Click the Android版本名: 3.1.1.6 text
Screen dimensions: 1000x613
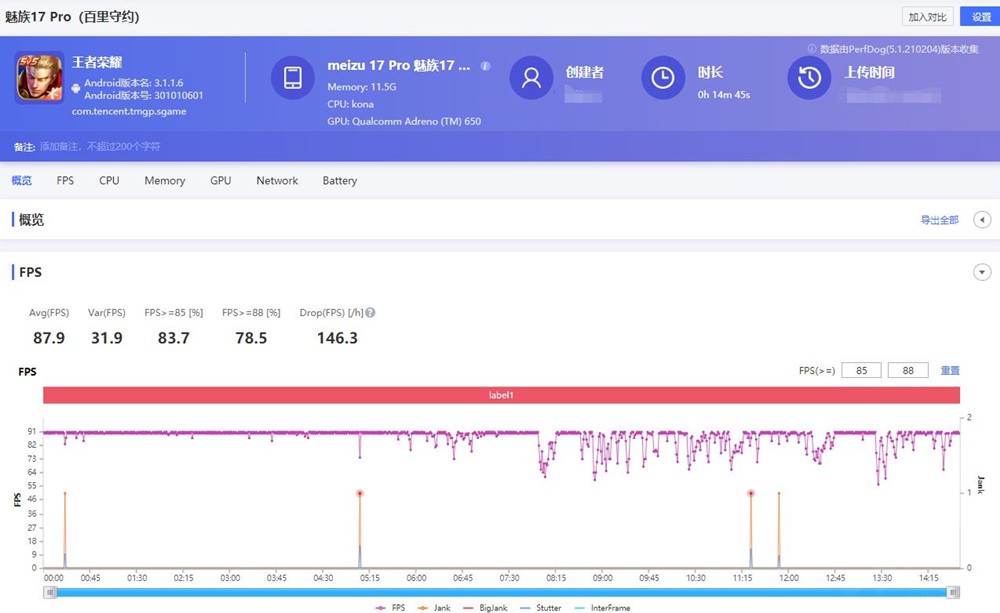click(x=134, y=82)
